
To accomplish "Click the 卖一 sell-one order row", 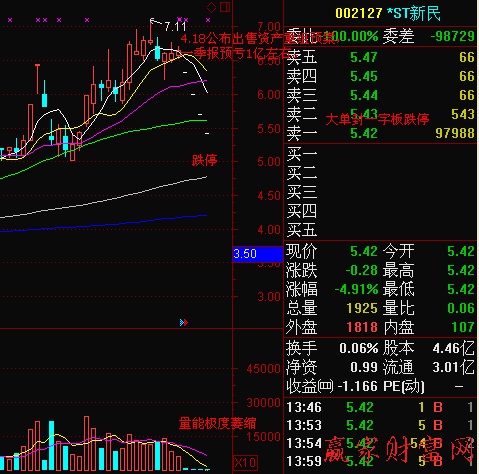I will (x=380, y=133).
